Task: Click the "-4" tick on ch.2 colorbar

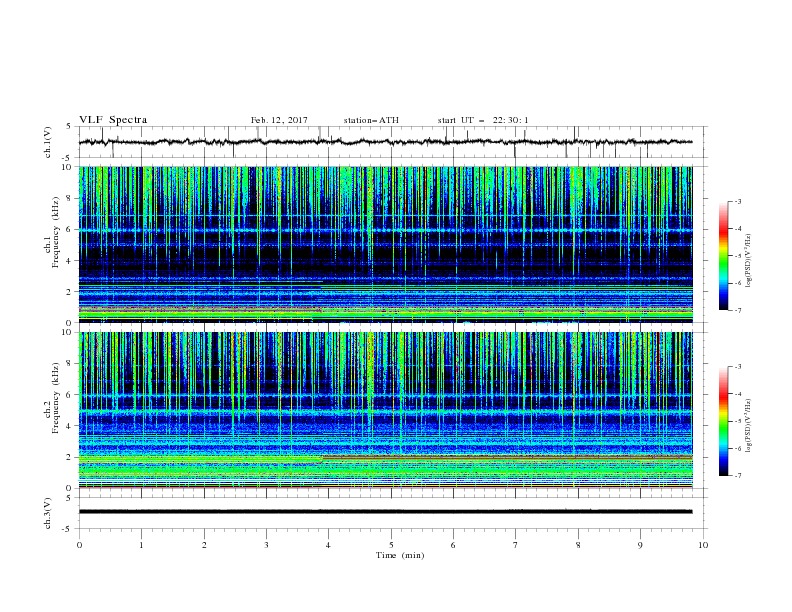Action: [737, 394]
